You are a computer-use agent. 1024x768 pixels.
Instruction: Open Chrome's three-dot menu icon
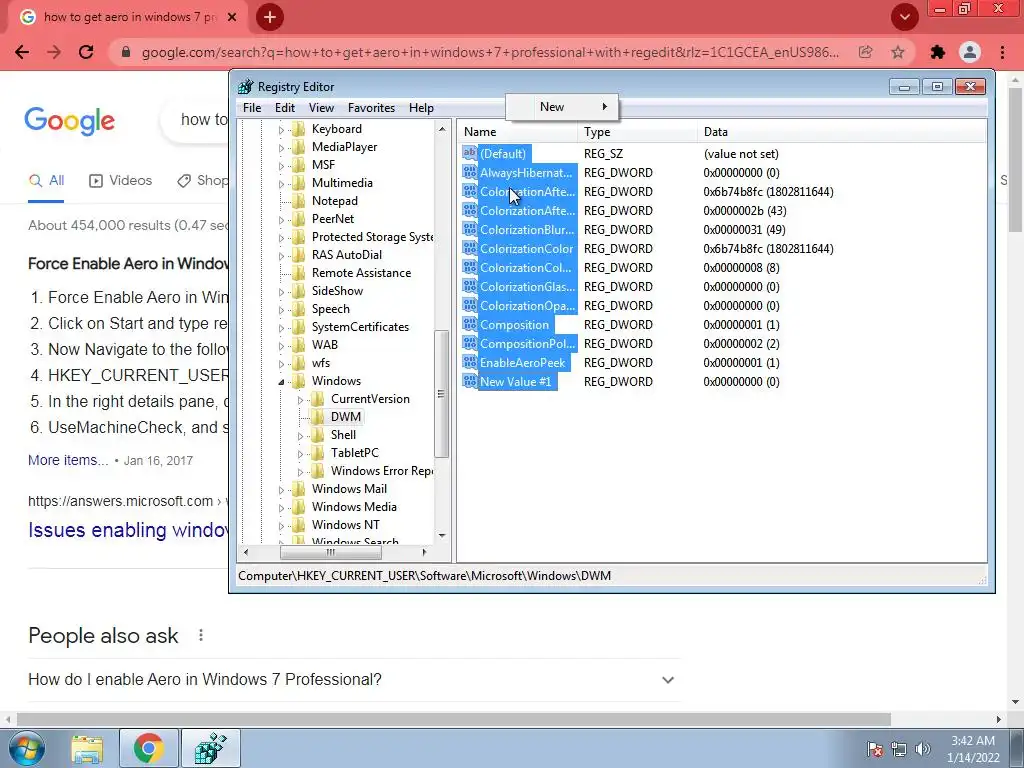coord(1002,52)
